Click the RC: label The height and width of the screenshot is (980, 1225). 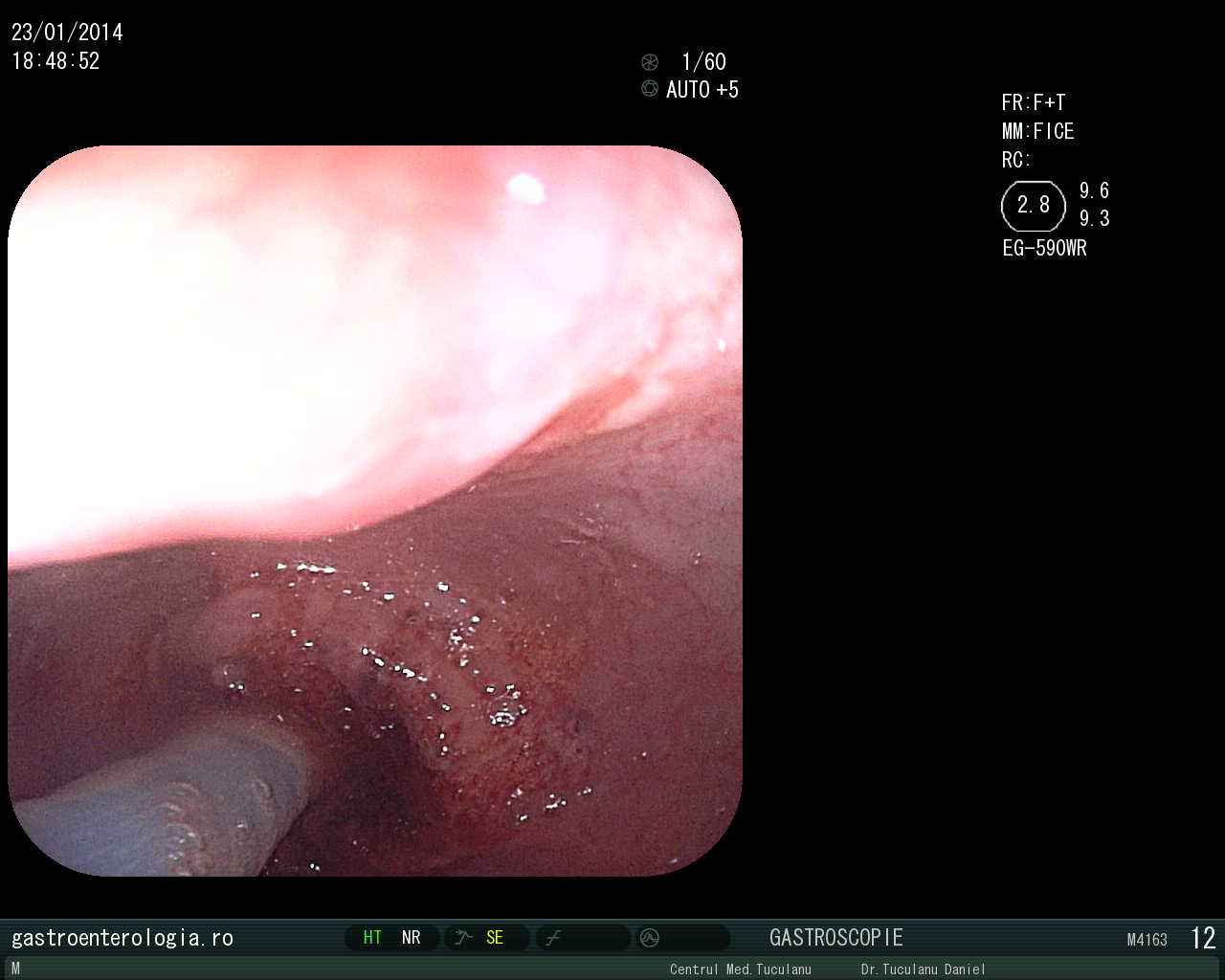pos(1016,160)
